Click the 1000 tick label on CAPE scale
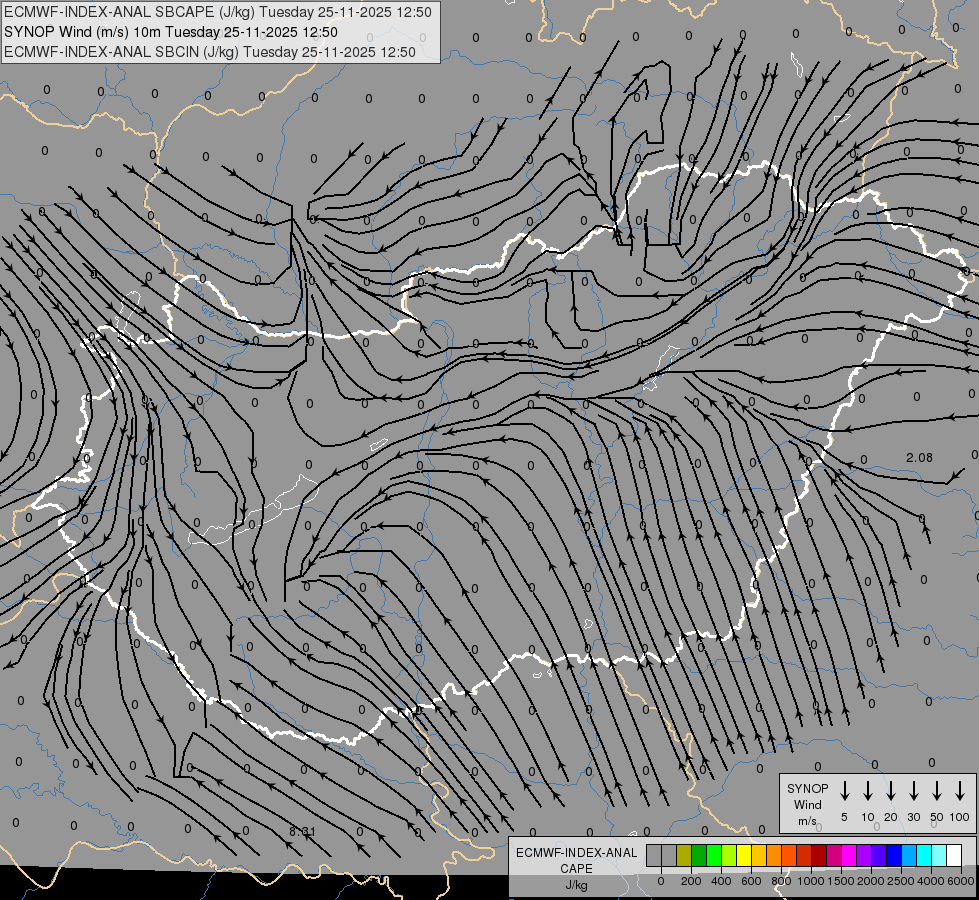 click(810, 881)
